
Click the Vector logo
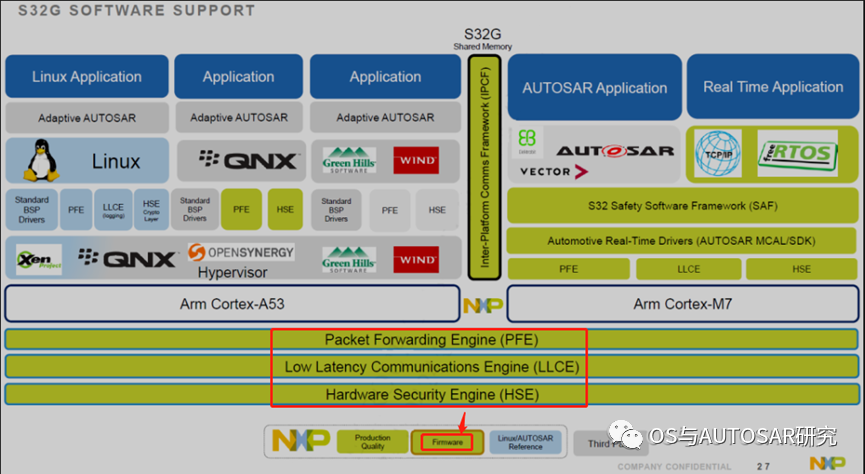[554, 172]
